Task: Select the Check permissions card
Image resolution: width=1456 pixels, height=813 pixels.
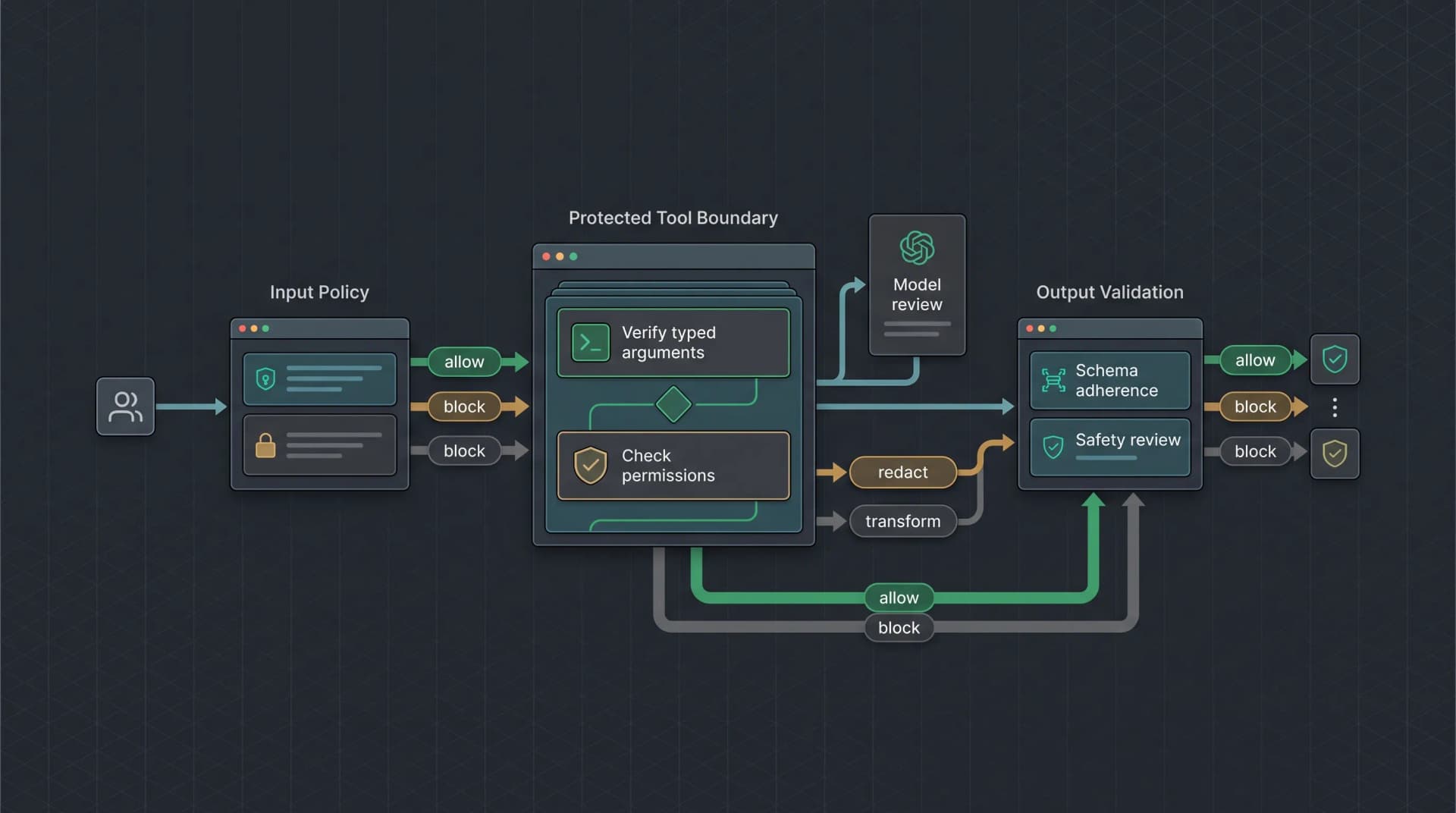Action: [673, 466]
